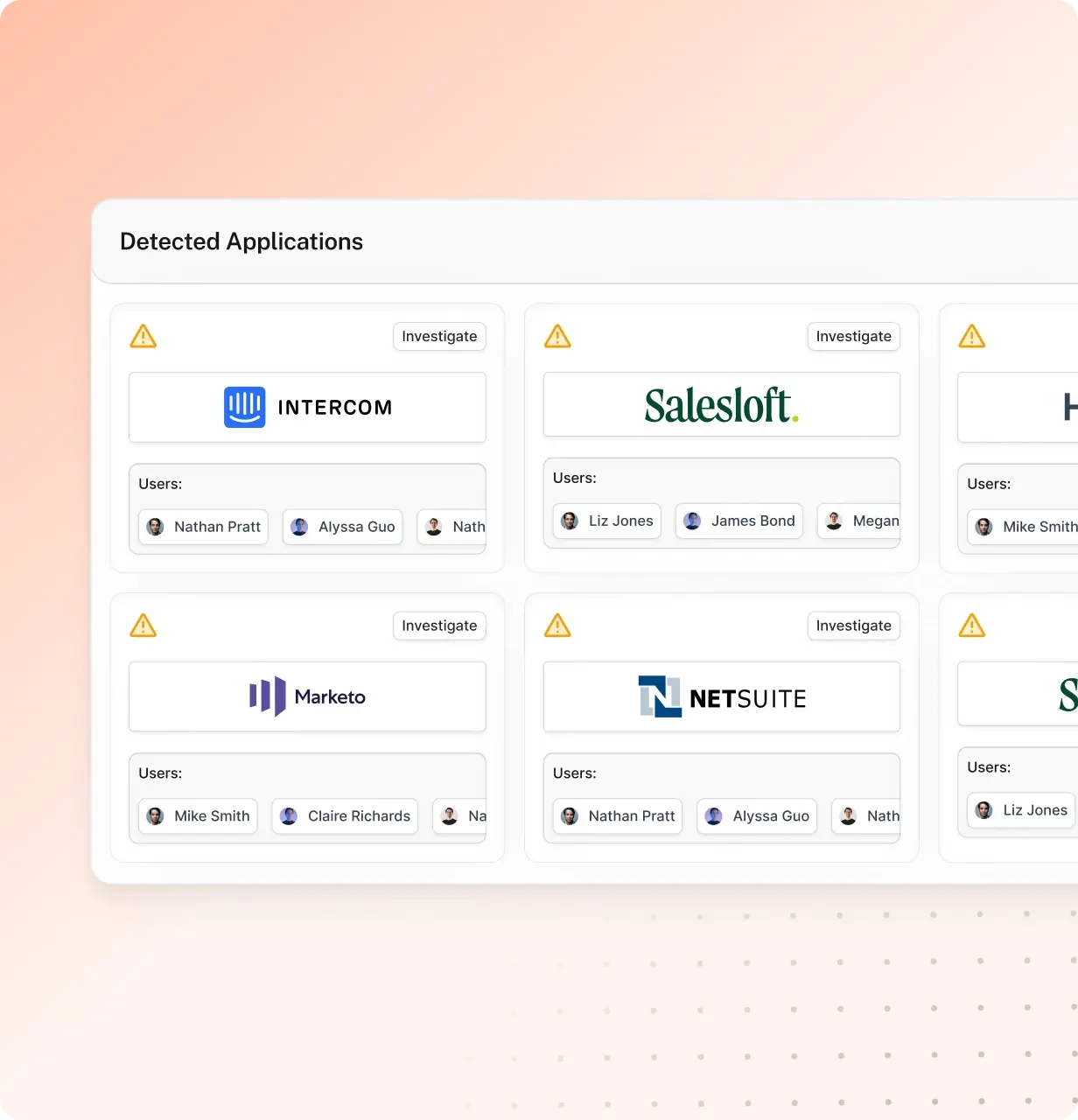Click the Salesloft logo

tap(722, 404)
